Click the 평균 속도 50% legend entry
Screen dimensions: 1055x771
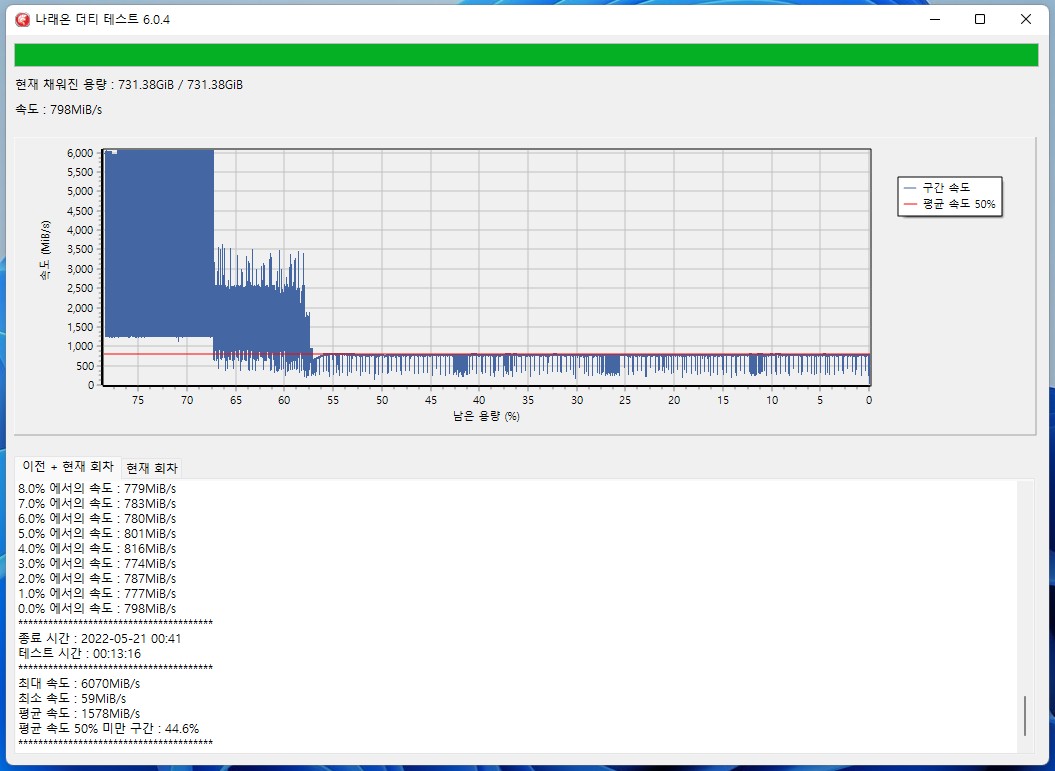click(x=949, y=204)
